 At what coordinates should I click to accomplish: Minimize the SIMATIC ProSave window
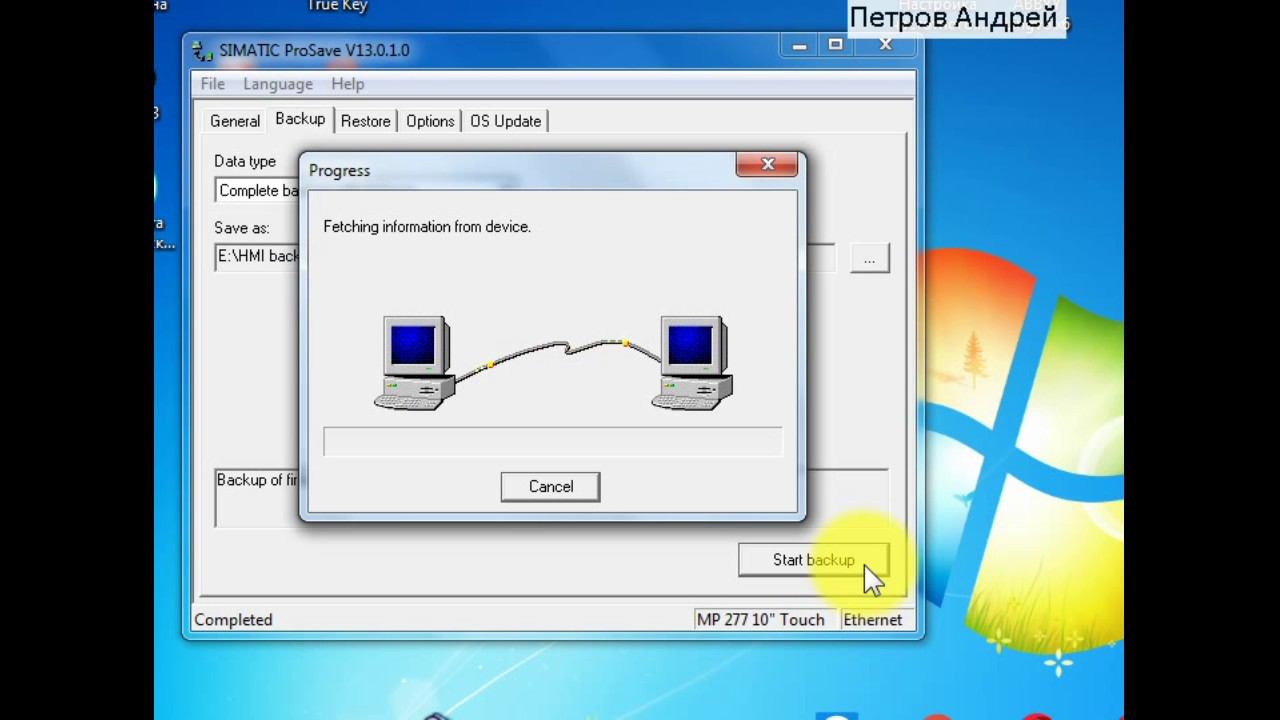tap(799, 45)
